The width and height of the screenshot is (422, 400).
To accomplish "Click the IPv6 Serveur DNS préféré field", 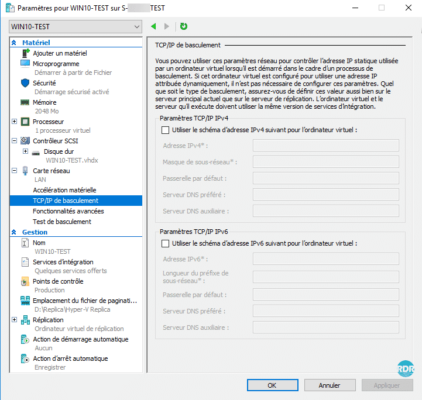I will [326, 311].
